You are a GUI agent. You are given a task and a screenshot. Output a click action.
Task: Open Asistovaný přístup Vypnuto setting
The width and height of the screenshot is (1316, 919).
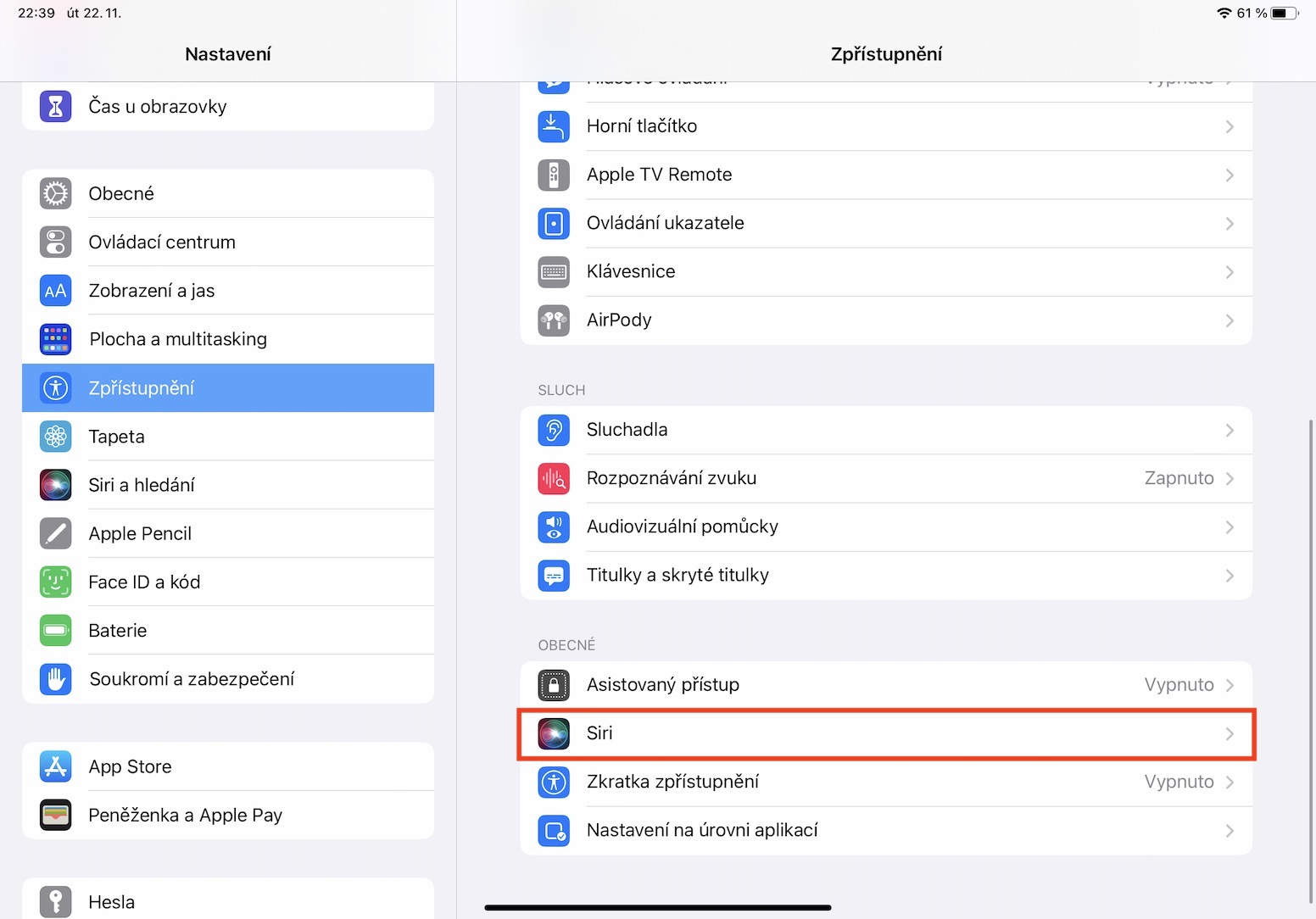(x=1179, y=685)
